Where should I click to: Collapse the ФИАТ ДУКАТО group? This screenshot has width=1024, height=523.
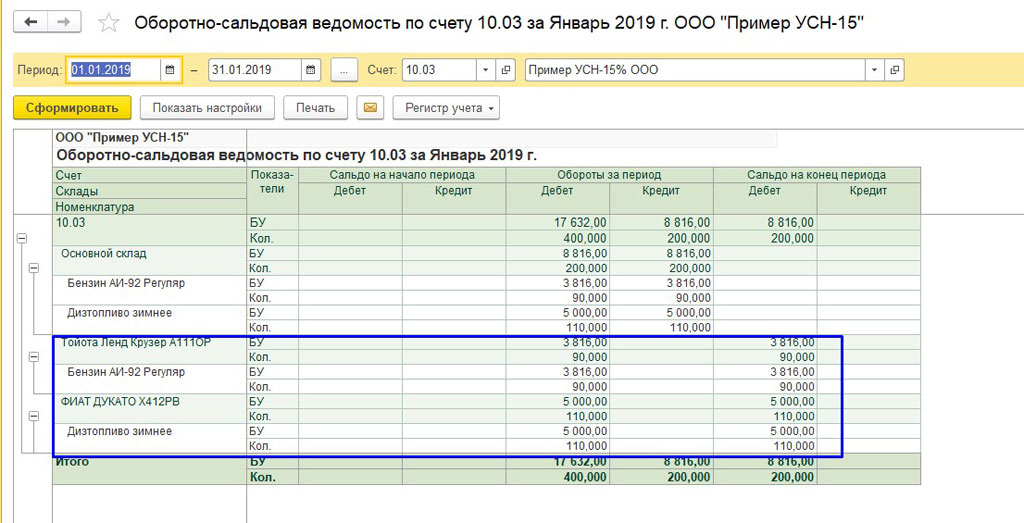pos(35,417)
